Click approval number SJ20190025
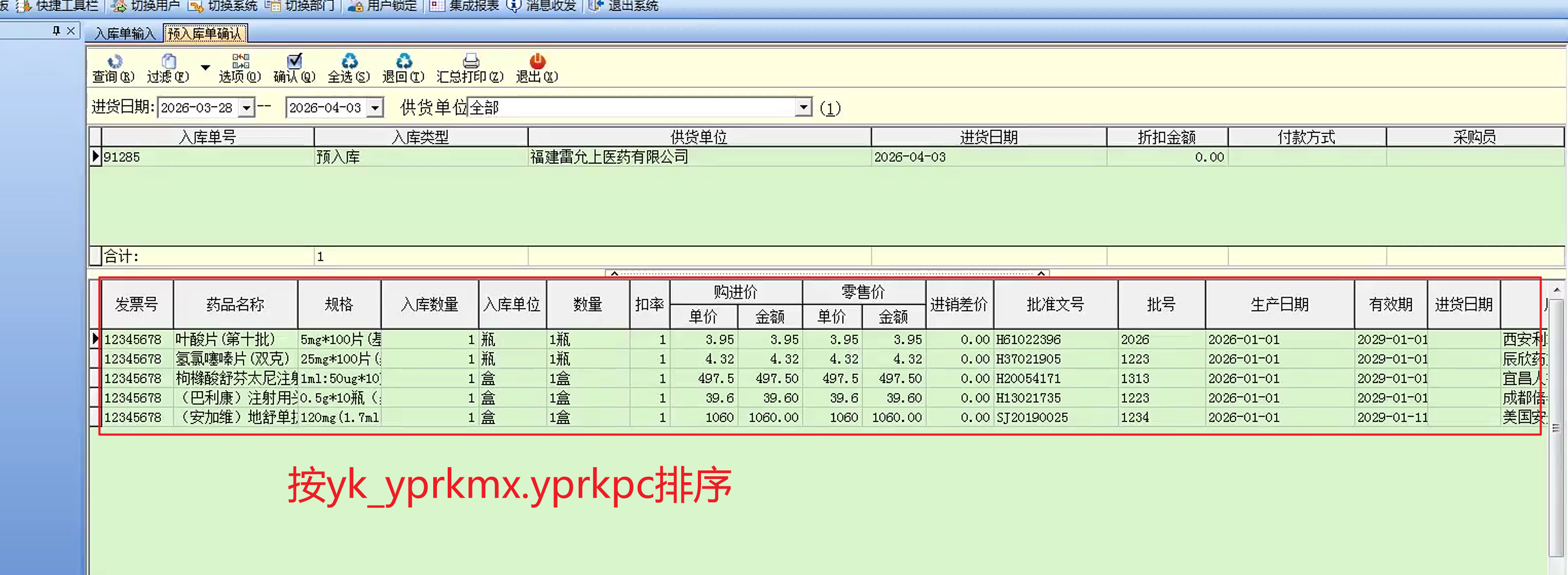1568x575 pixels. click(1032, 417)
